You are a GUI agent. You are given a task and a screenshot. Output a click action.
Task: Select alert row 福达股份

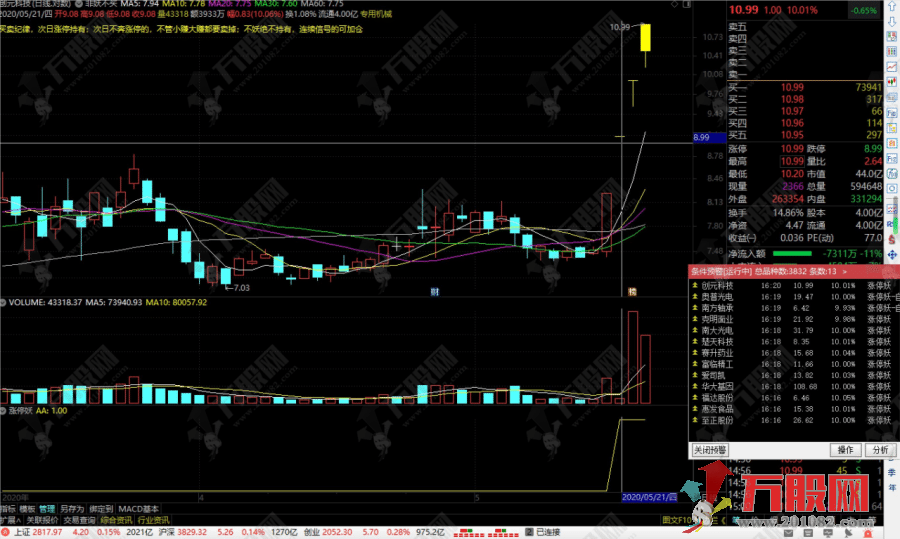794,397
